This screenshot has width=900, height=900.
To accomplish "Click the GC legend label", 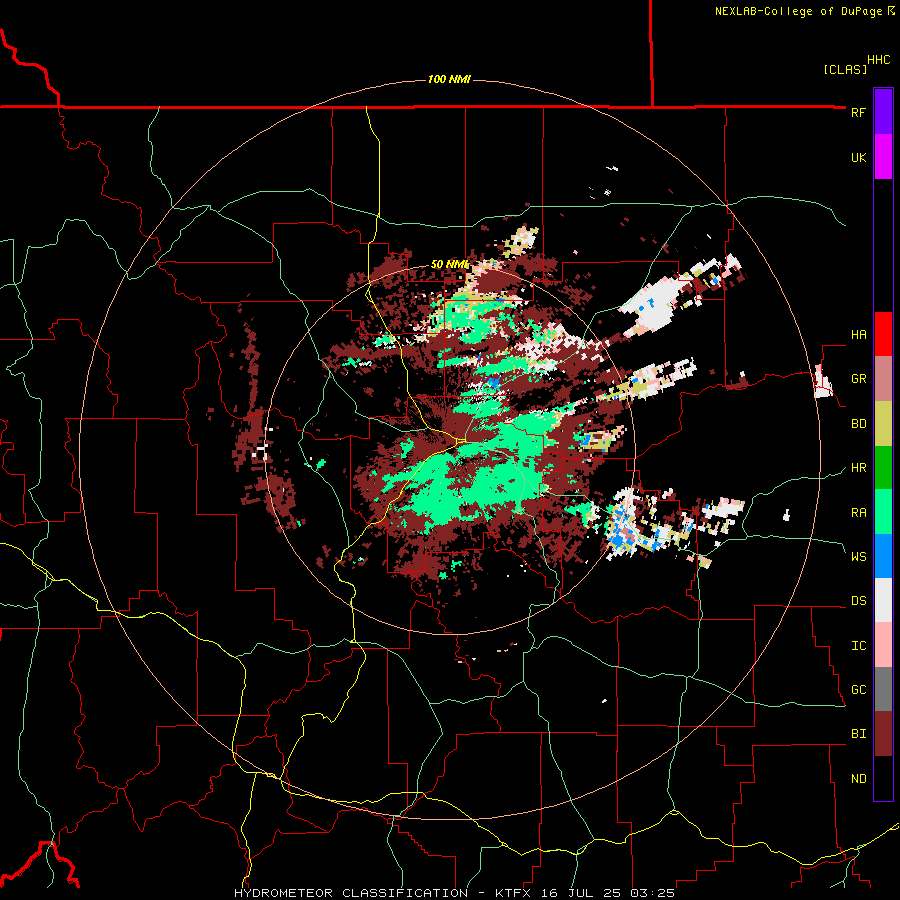I will click(x=858, y=689).
